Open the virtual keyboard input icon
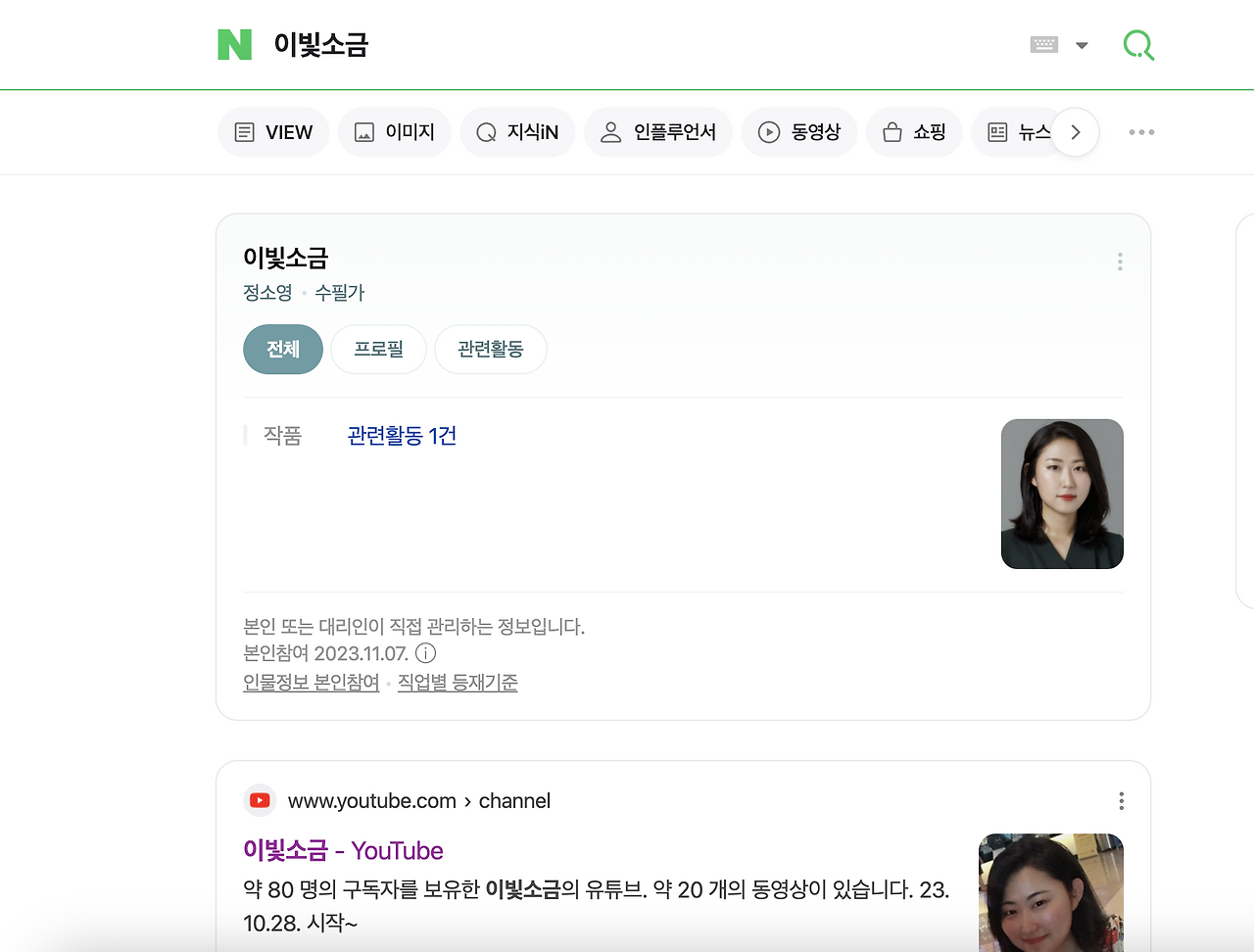 click(1043, 44)
